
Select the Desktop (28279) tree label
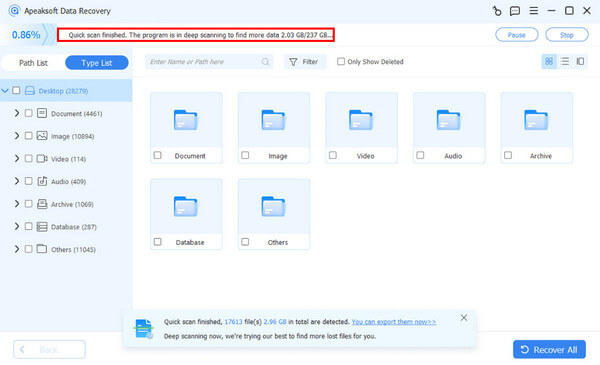point(64,91)
